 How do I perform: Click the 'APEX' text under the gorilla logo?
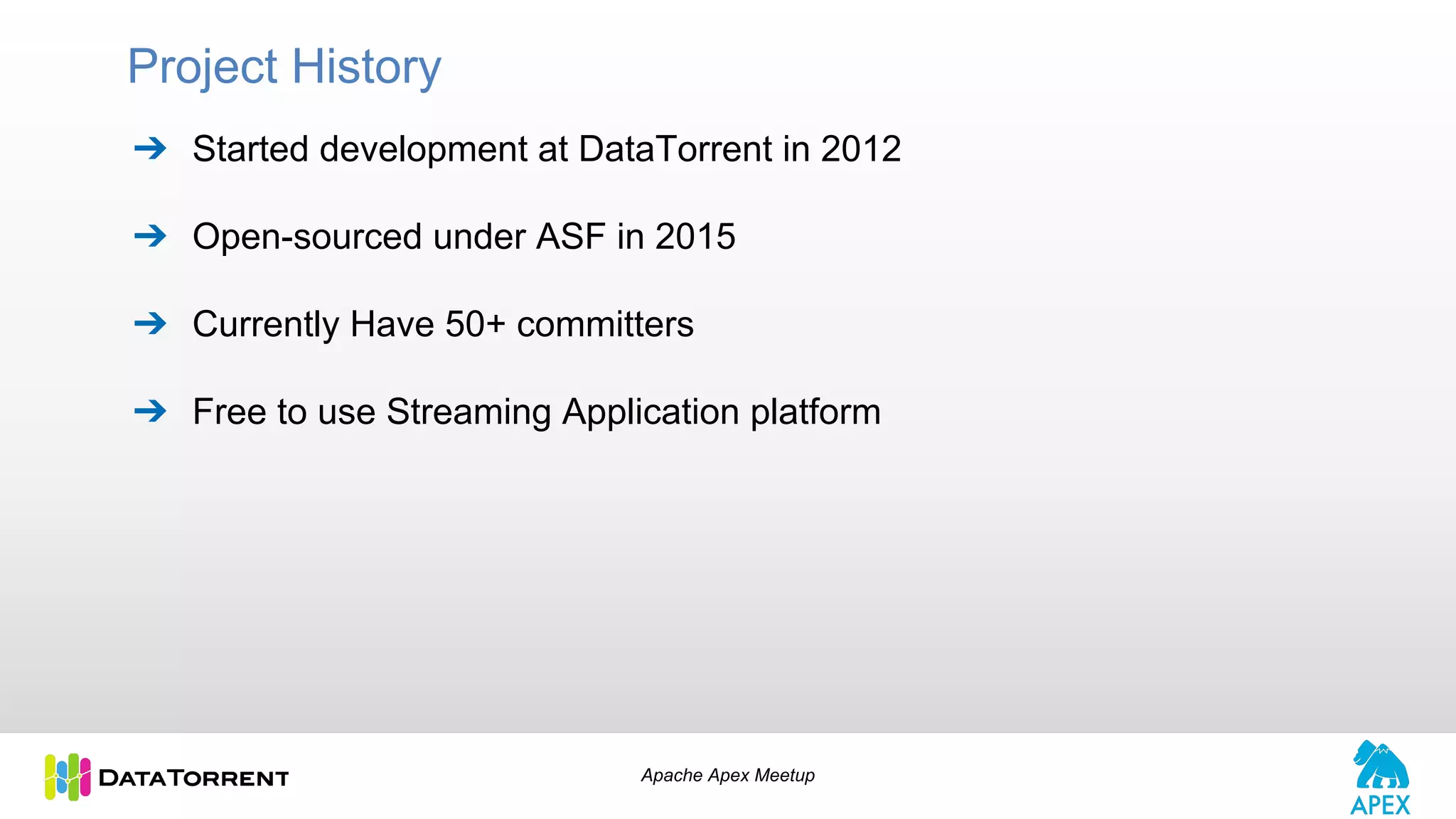(1380, 805)
